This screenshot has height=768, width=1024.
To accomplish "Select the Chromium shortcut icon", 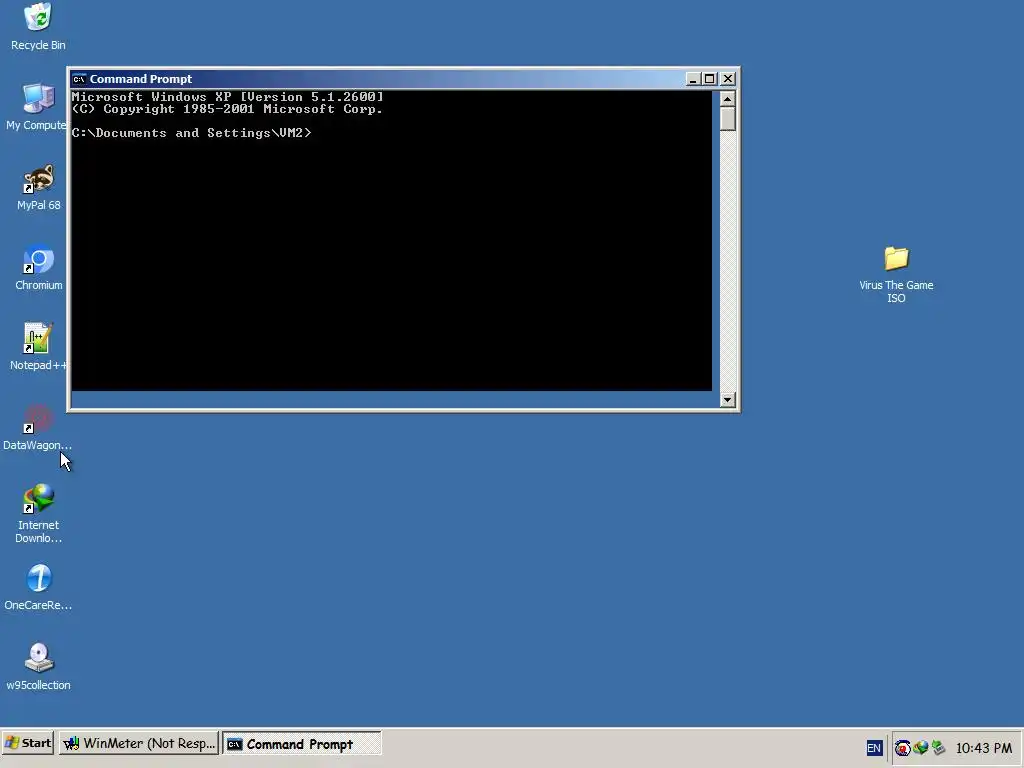I will point(38,259).
